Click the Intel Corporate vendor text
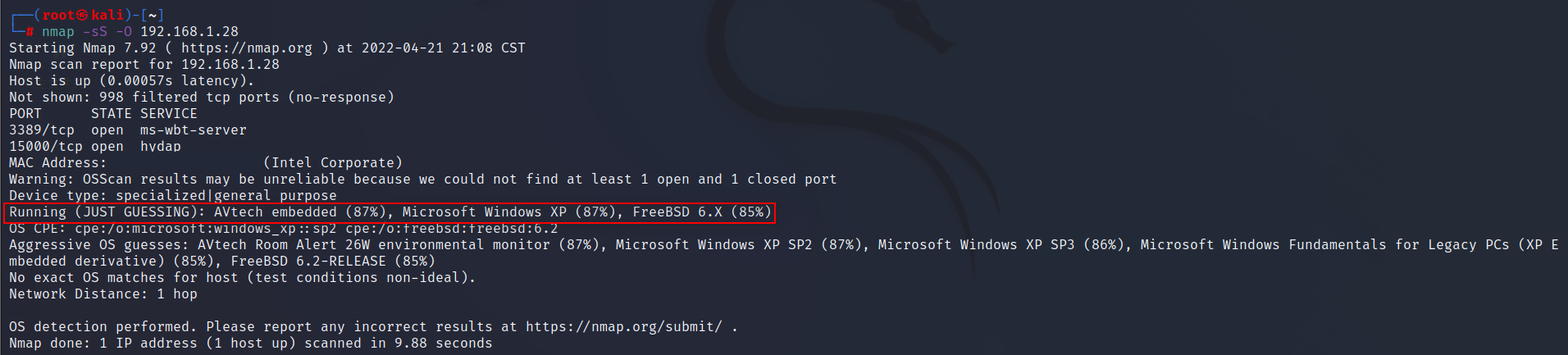This screenshot has height=355, width=1568. point(333,162)
